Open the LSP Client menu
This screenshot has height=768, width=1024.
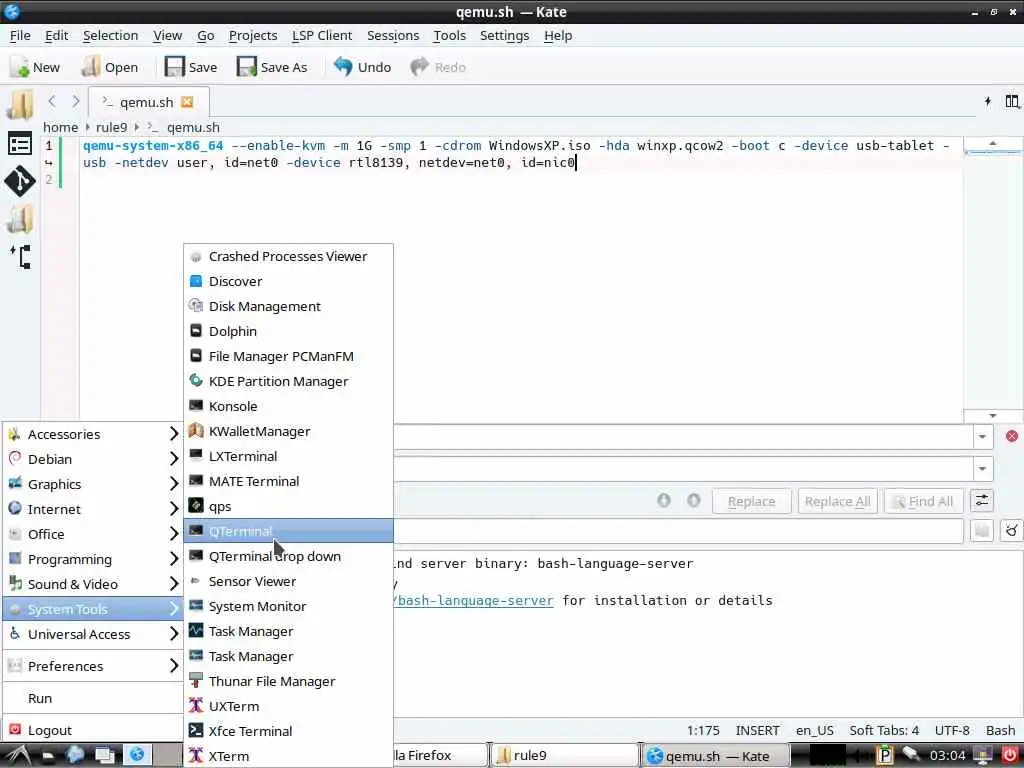(322, 35)
